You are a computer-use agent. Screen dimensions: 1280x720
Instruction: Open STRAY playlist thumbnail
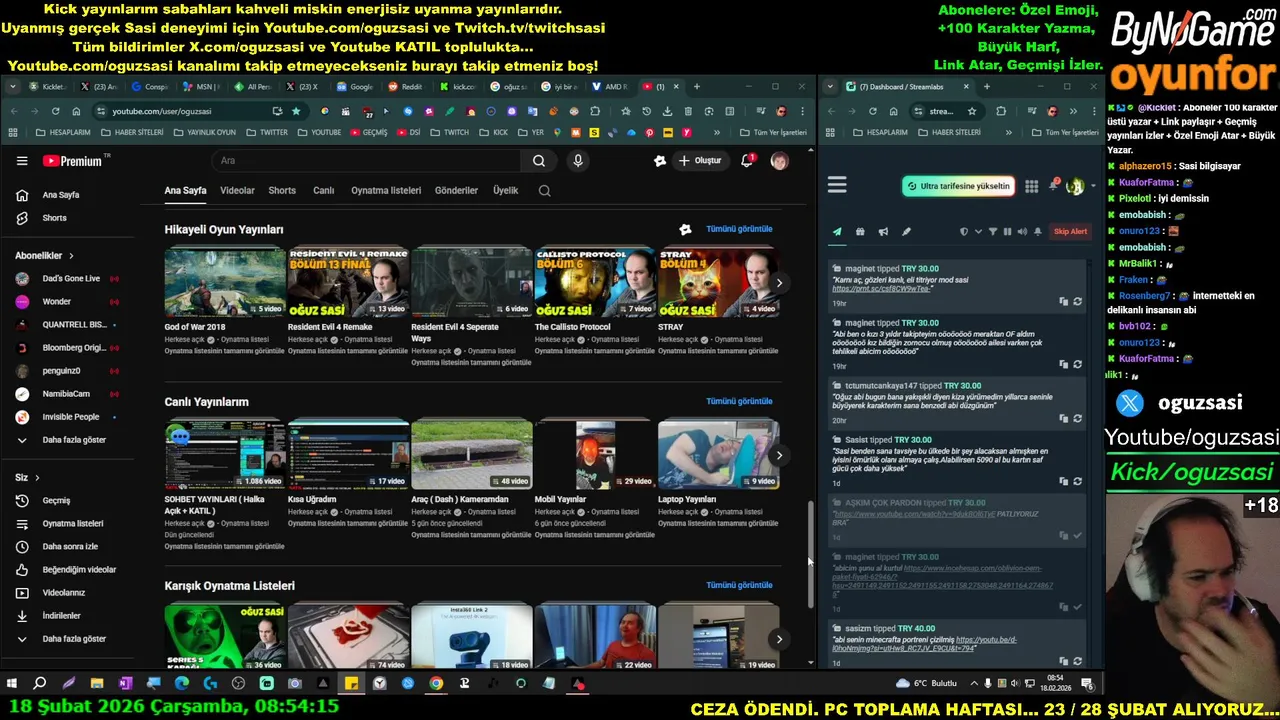718,282
